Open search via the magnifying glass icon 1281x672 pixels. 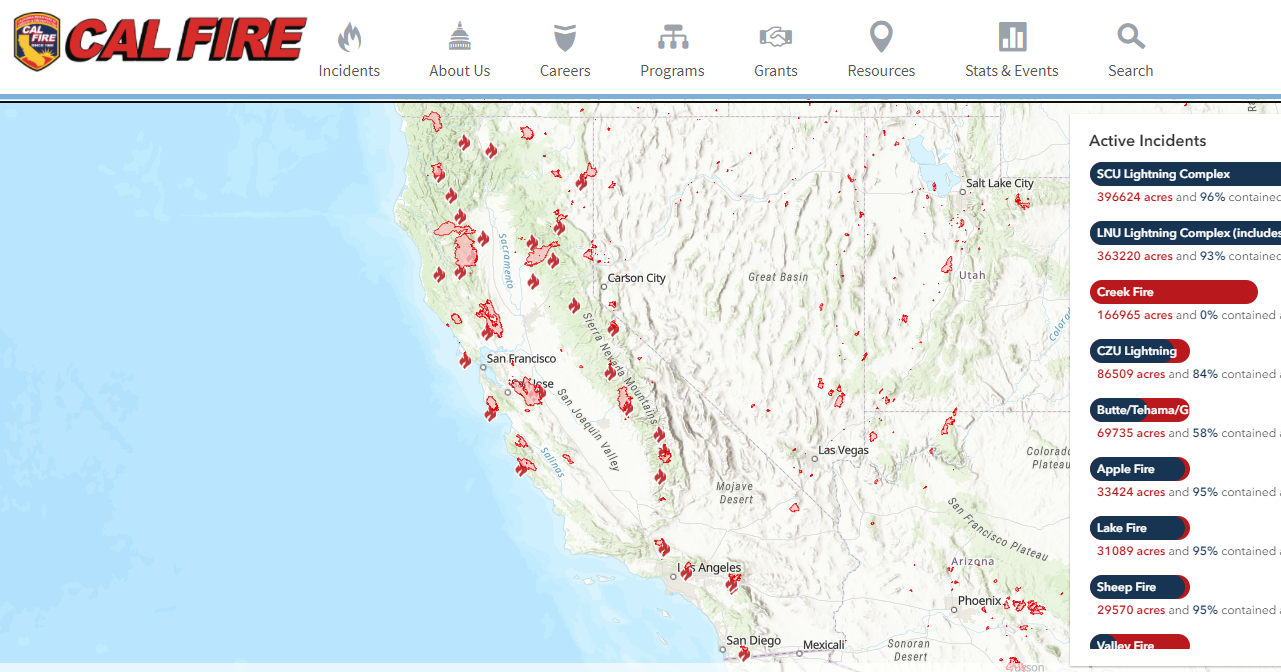(x=1130, y=34)
